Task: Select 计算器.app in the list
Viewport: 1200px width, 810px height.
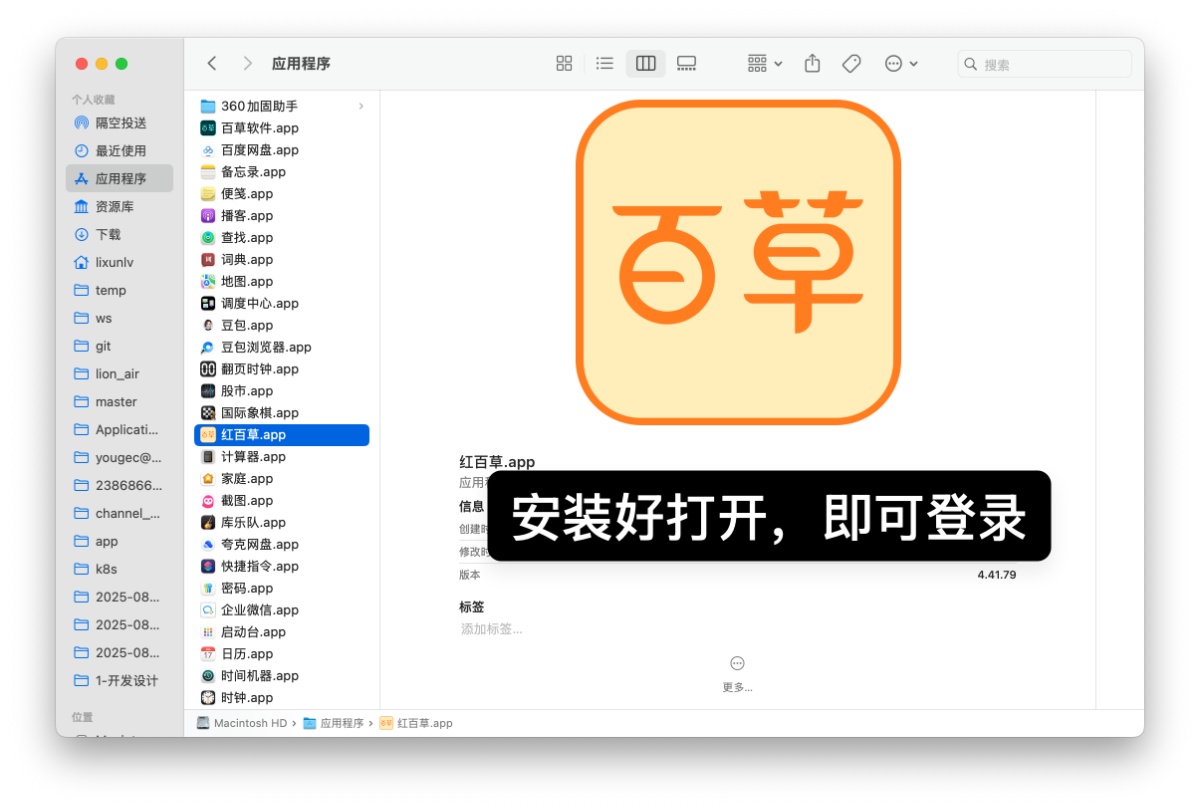Action: point(282,457)
